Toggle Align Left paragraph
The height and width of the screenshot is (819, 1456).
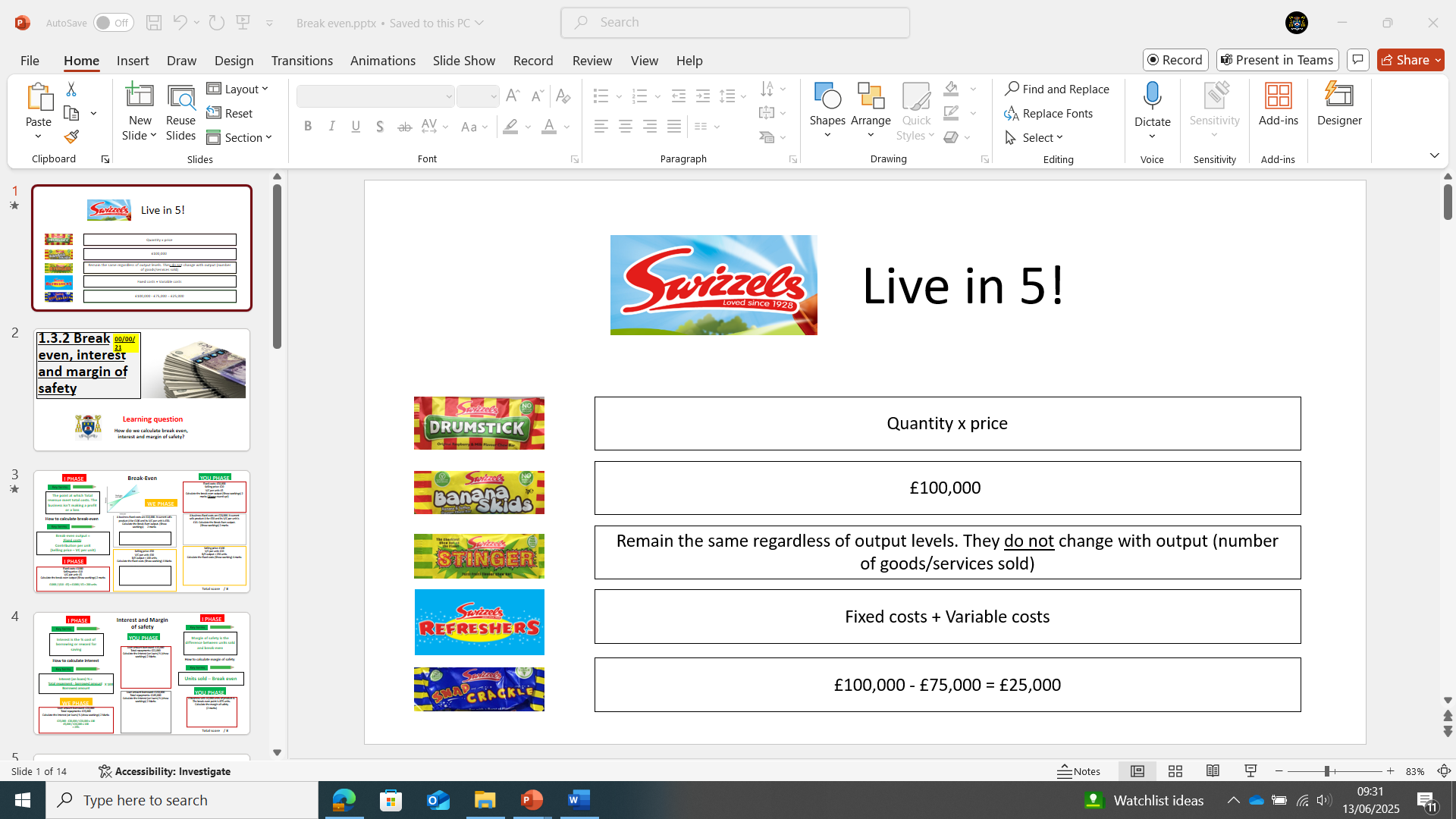(x=601, y=127)
